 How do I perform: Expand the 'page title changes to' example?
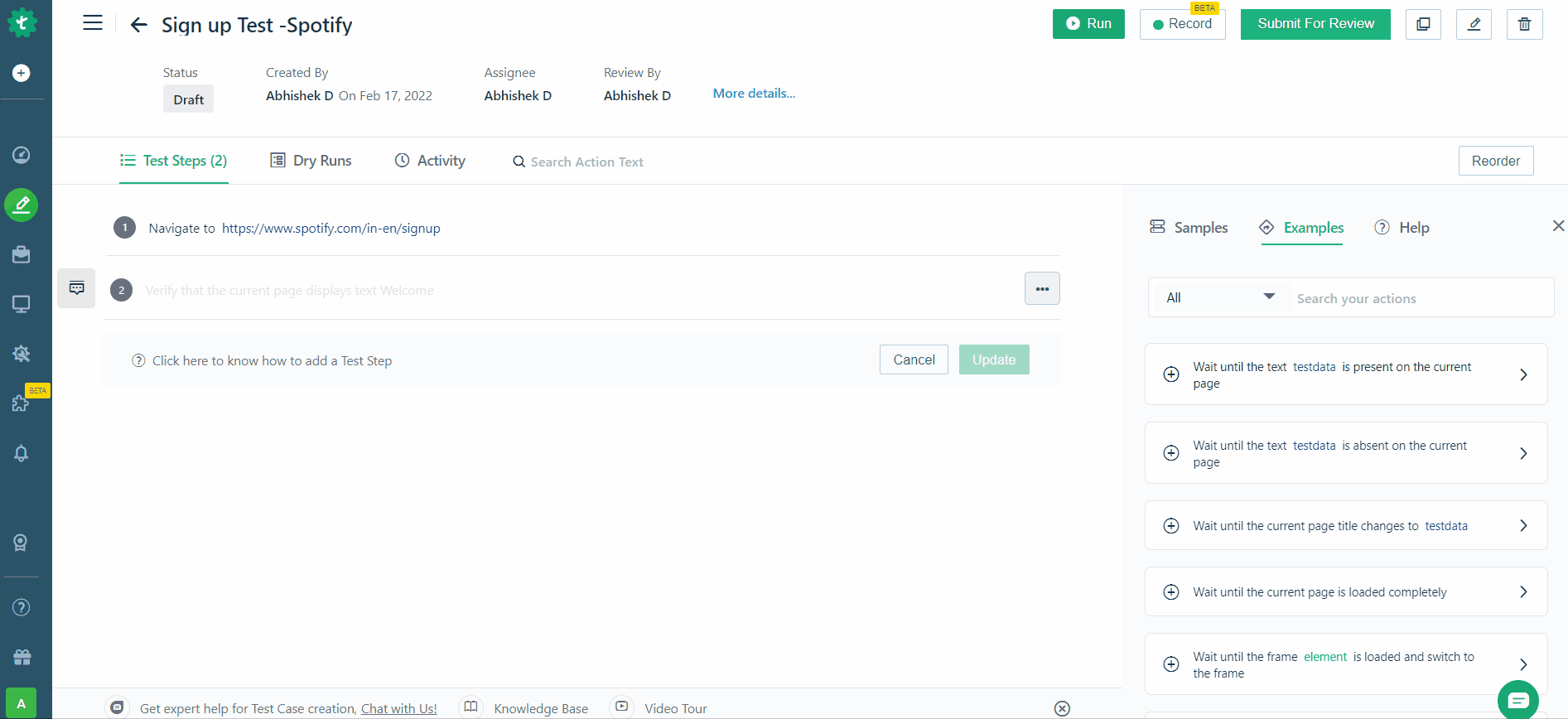point(1523,525)
